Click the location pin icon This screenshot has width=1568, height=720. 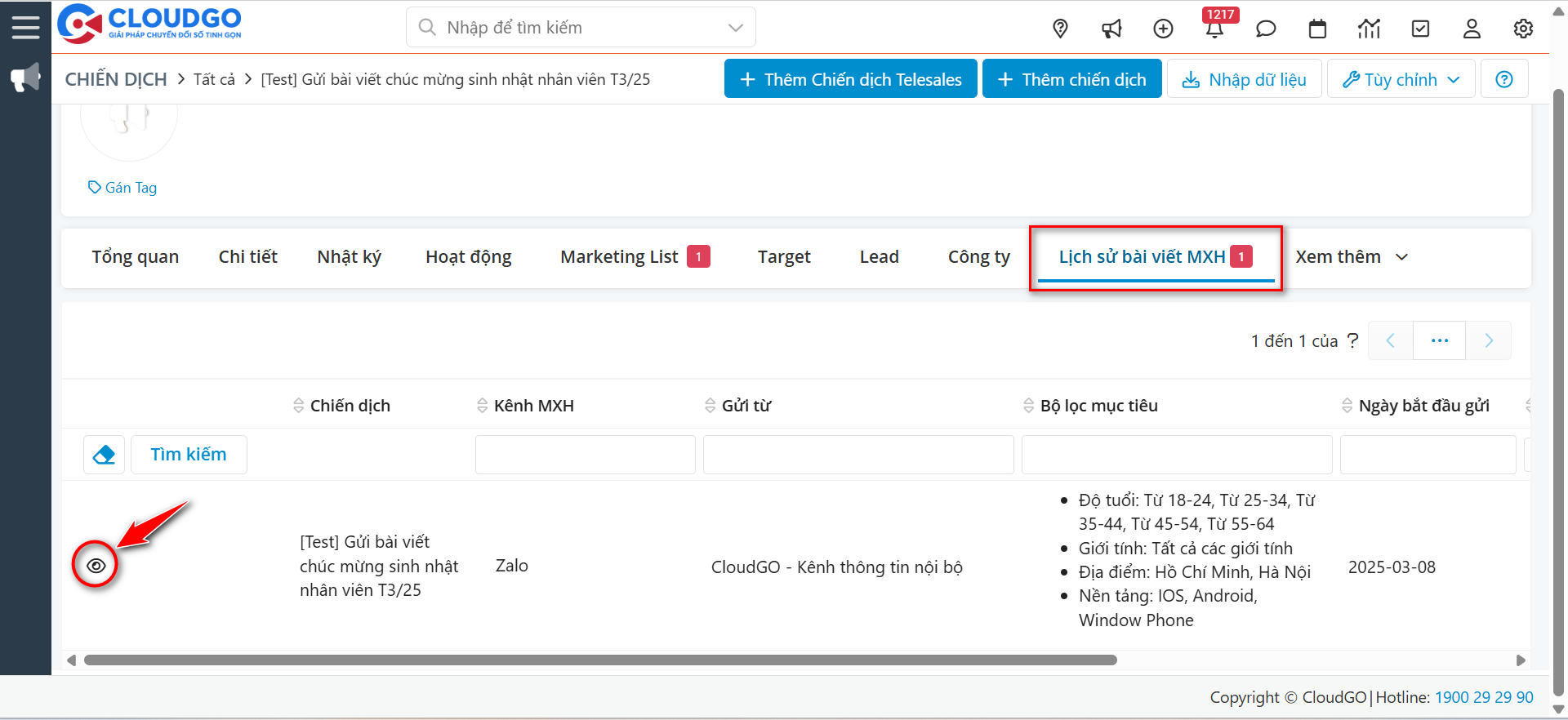(x=1060, y=29)
